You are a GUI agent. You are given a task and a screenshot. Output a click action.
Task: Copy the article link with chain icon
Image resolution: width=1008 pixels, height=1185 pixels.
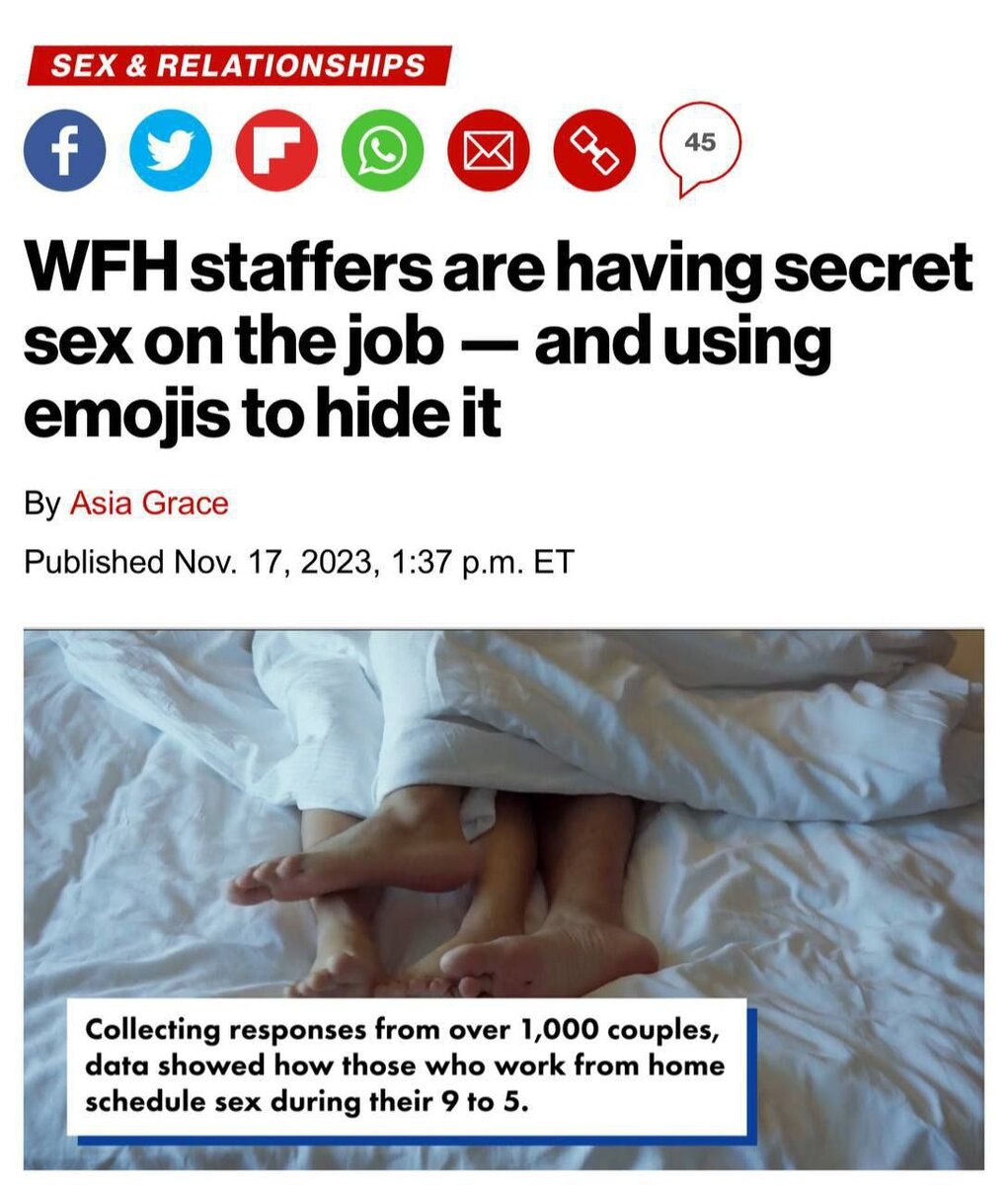(x=594, y=151)
